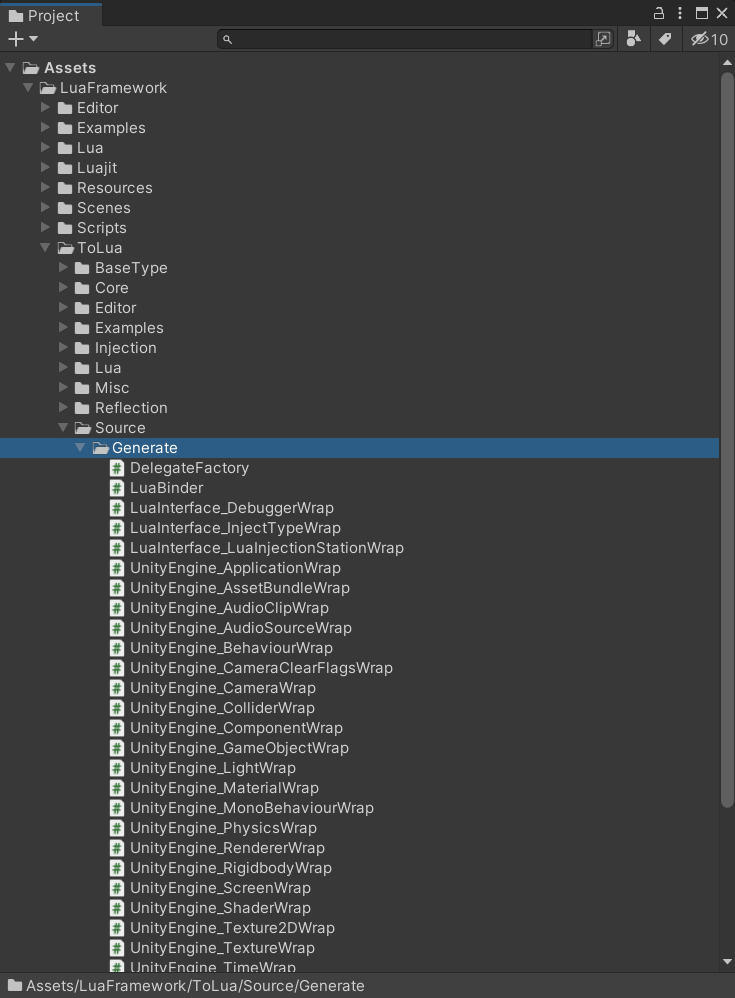Viewport: 735px width, 998px height.
Task: Open Search by Type filter icon
Action: 633,39
